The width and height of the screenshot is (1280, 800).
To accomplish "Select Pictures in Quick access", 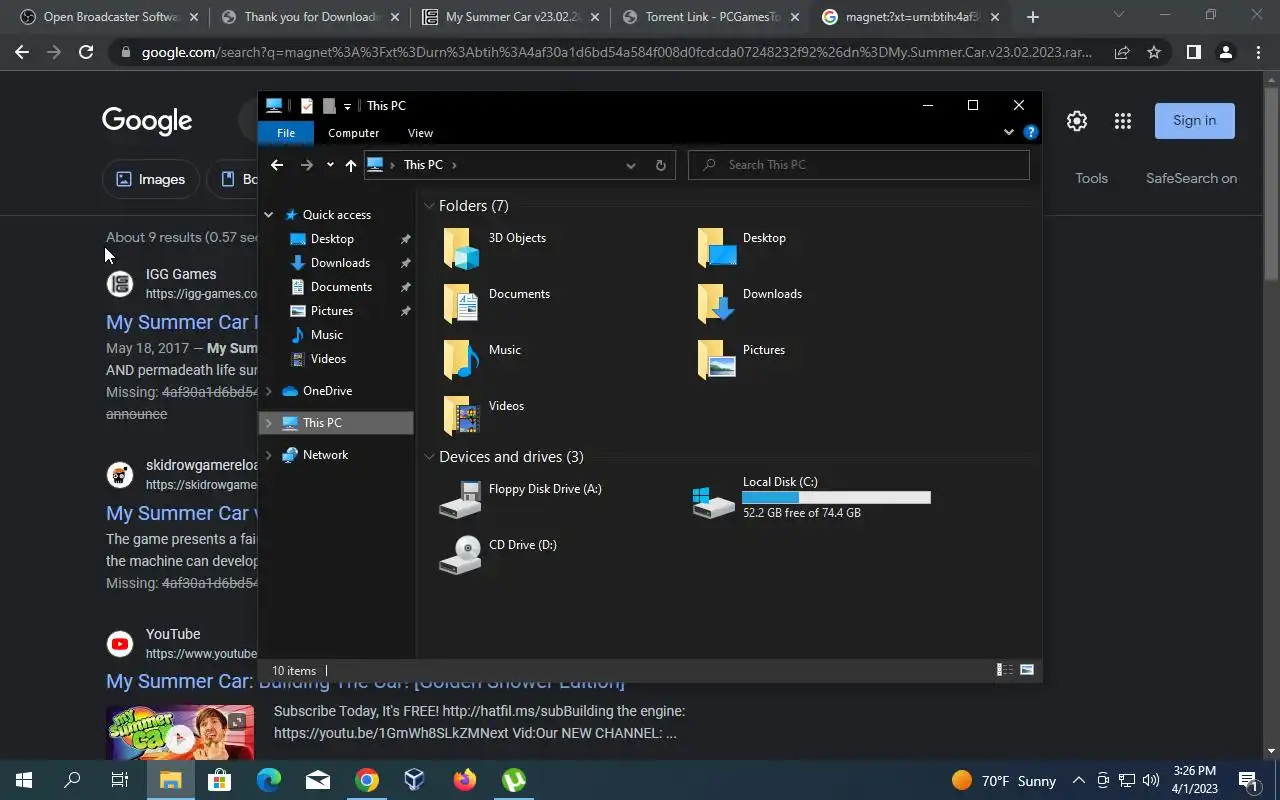I will 332,311.
